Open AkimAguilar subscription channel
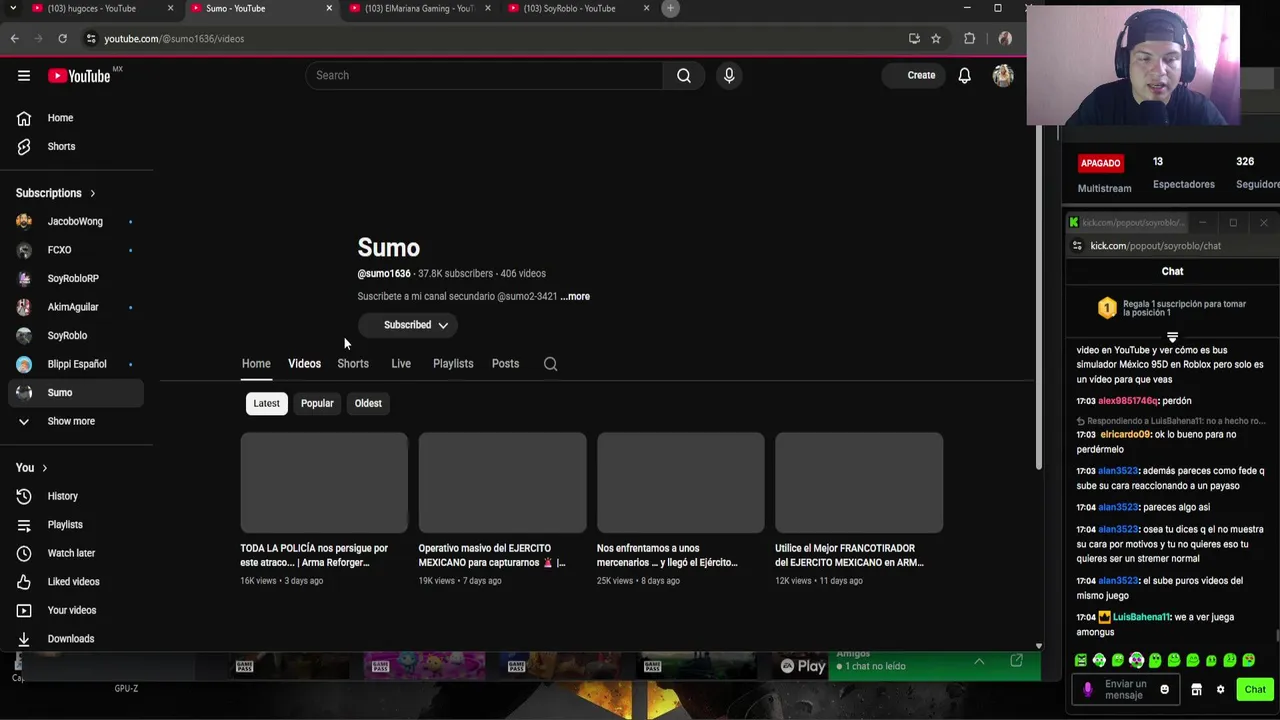The image size is (1280, 720). pyautogui.click(x=76, y=307)
